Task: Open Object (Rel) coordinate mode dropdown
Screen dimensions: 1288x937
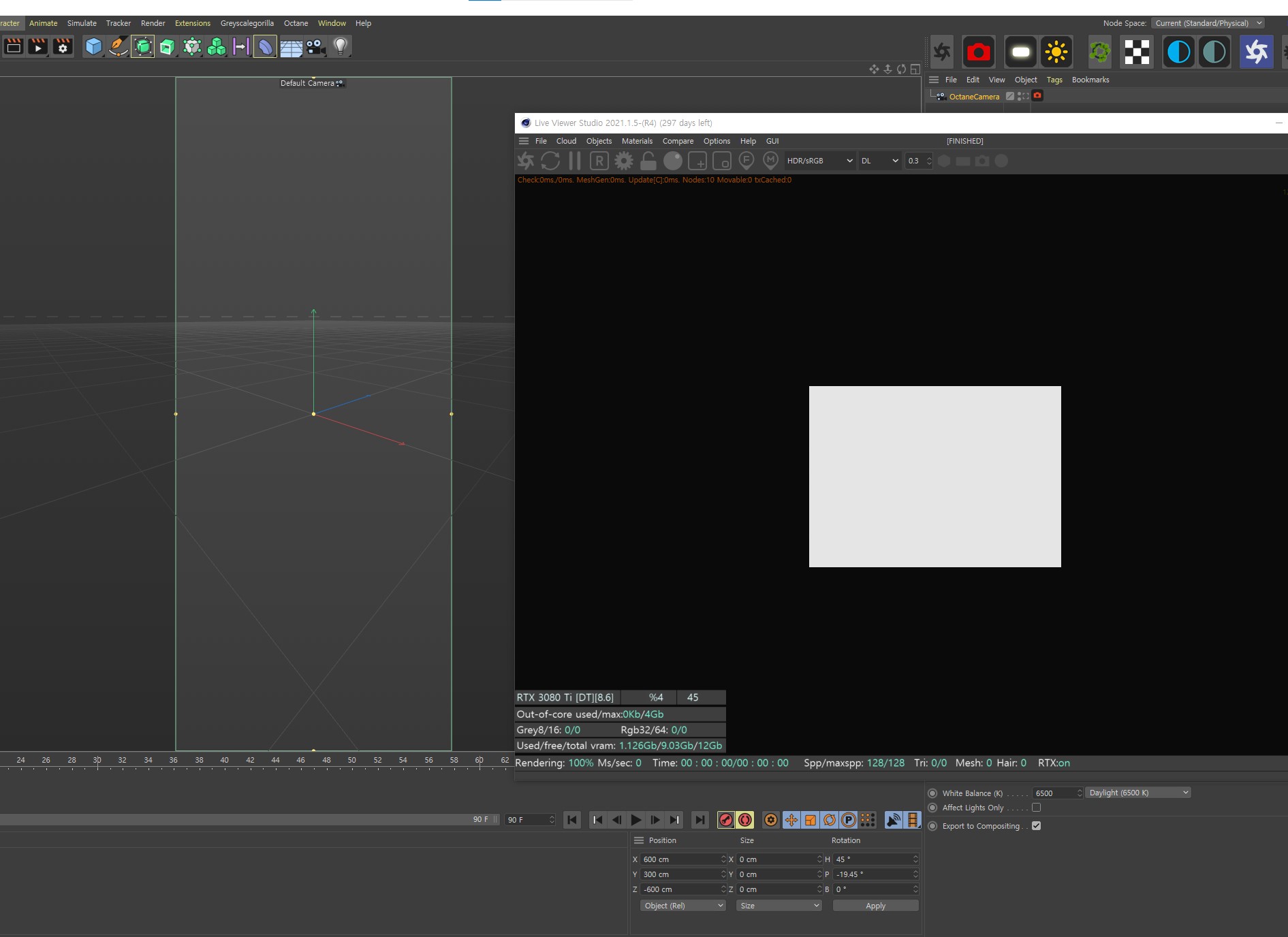Action: pyautogui.click(x=682, y=906)
